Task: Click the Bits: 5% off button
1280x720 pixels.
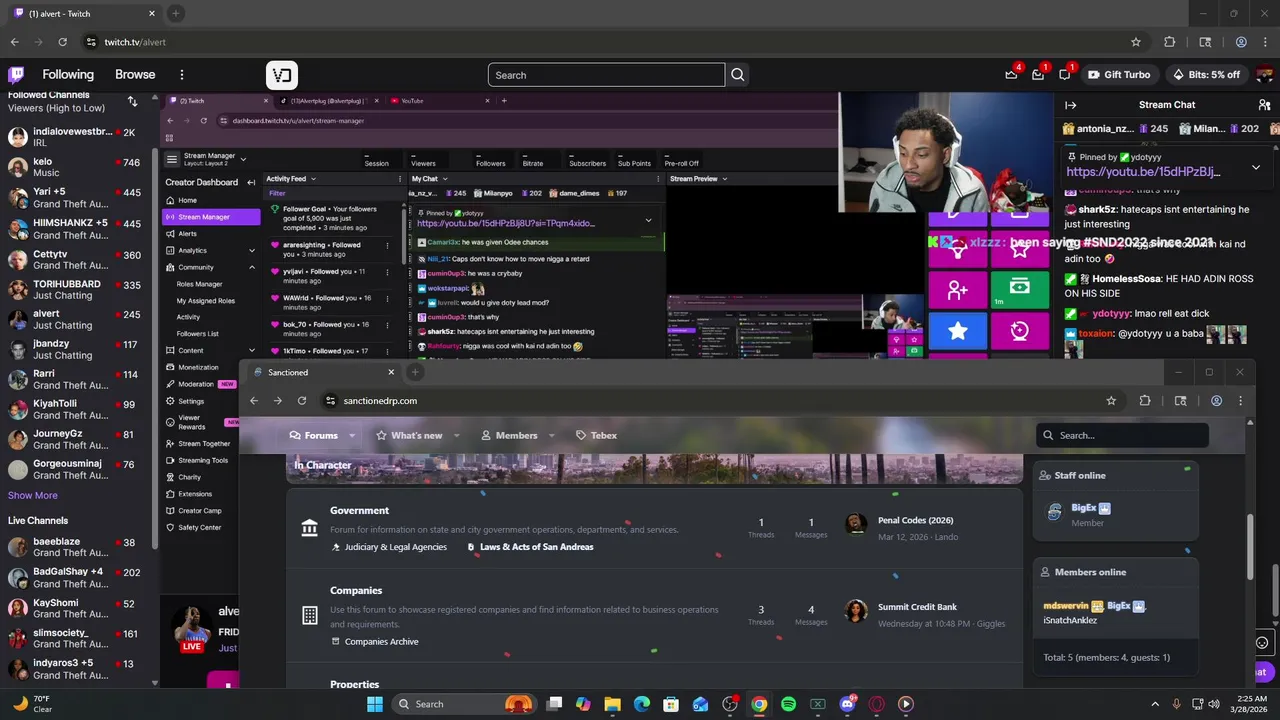Action: pos(1206,75)
